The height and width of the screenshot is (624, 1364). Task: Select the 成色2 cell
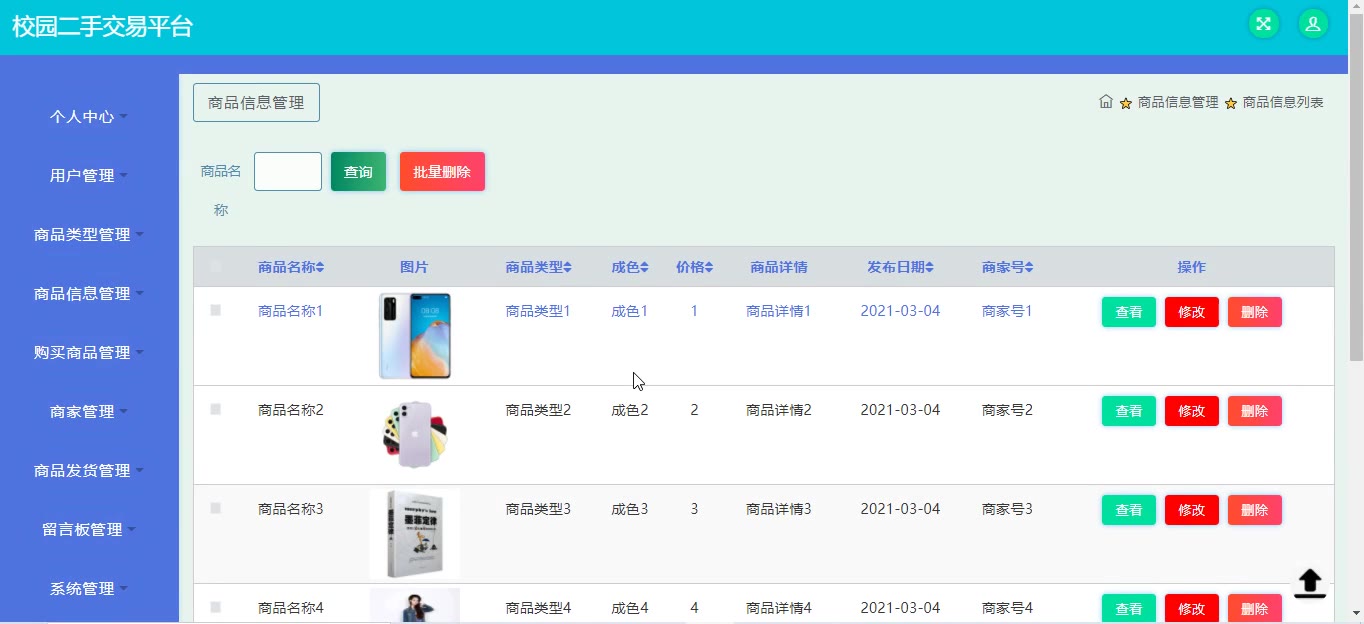pyautogui.click(x=630, y=410)
